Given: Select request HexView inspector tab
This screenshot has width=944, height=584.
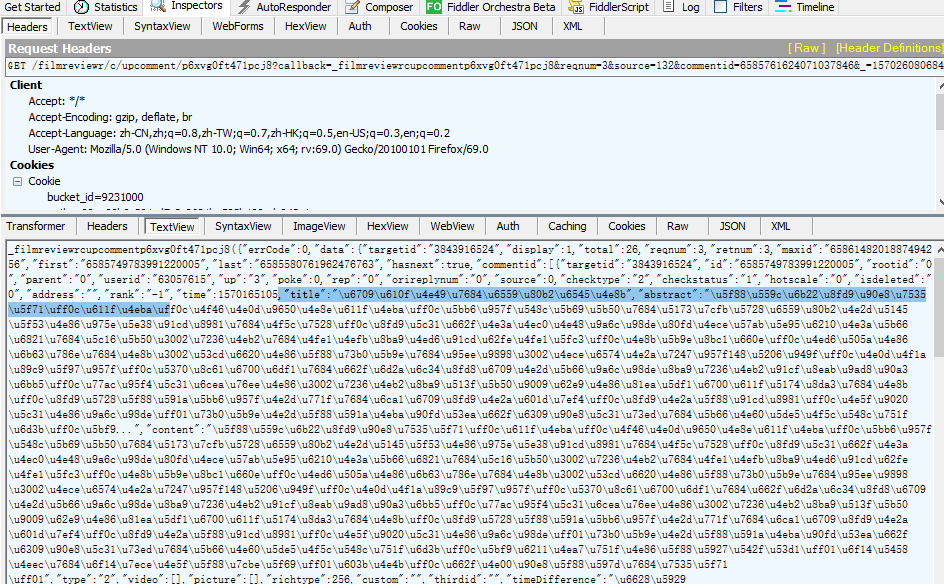Looking at the screenshot, I should point(305,26).
